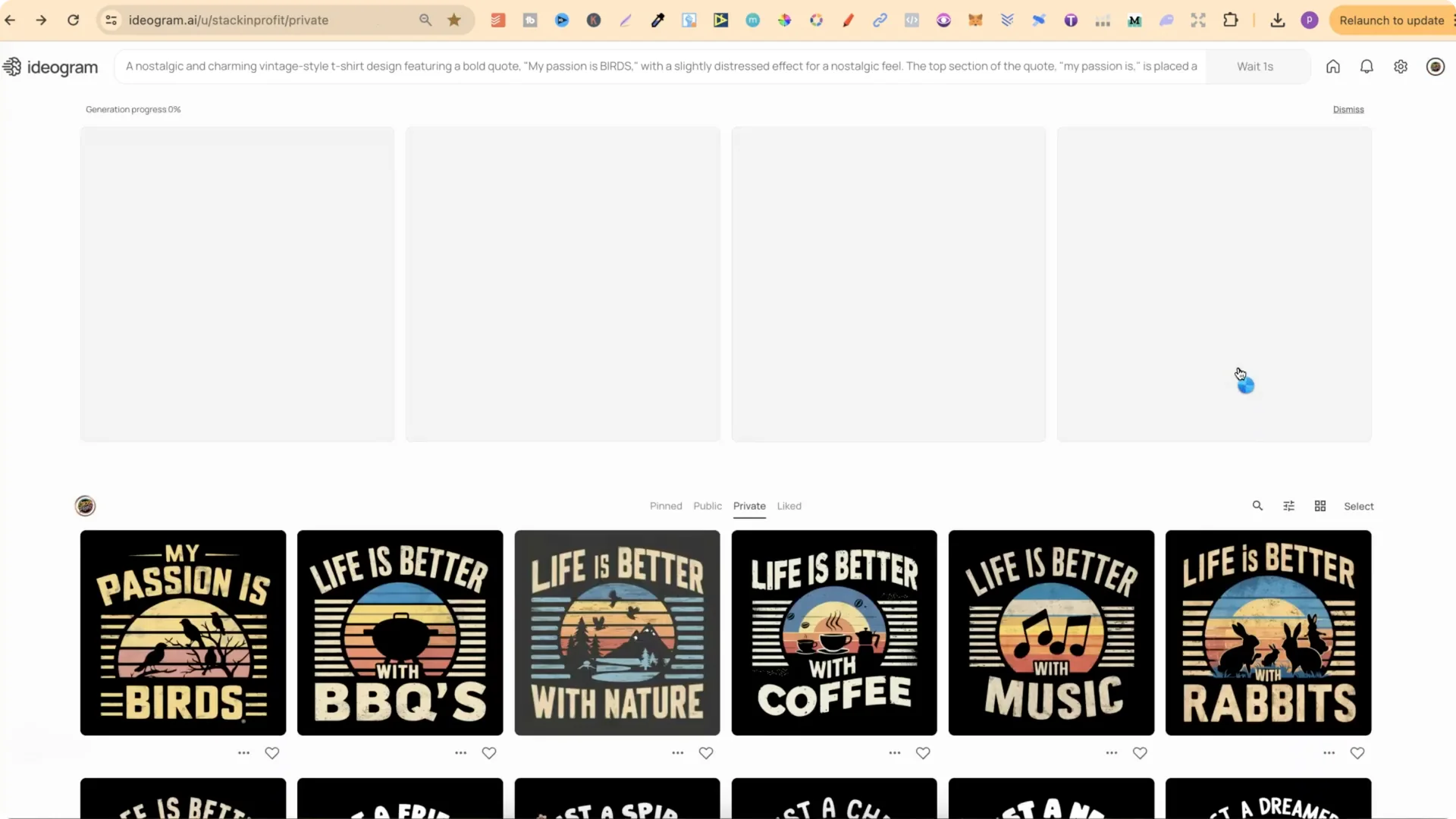The image size is (1456, 819).
Task: Switch gallery to grid view icon
Action: (1320, 506)
